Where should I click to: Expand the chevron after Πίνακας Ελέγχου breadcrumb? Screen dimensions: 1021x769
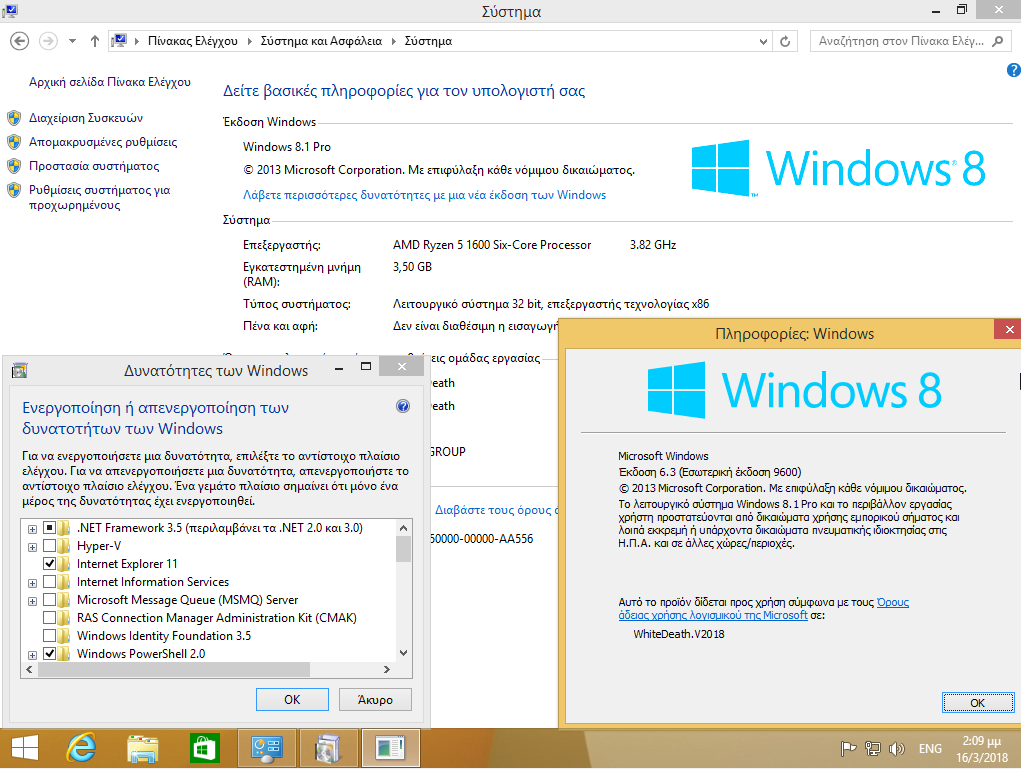tap(249, 41)
